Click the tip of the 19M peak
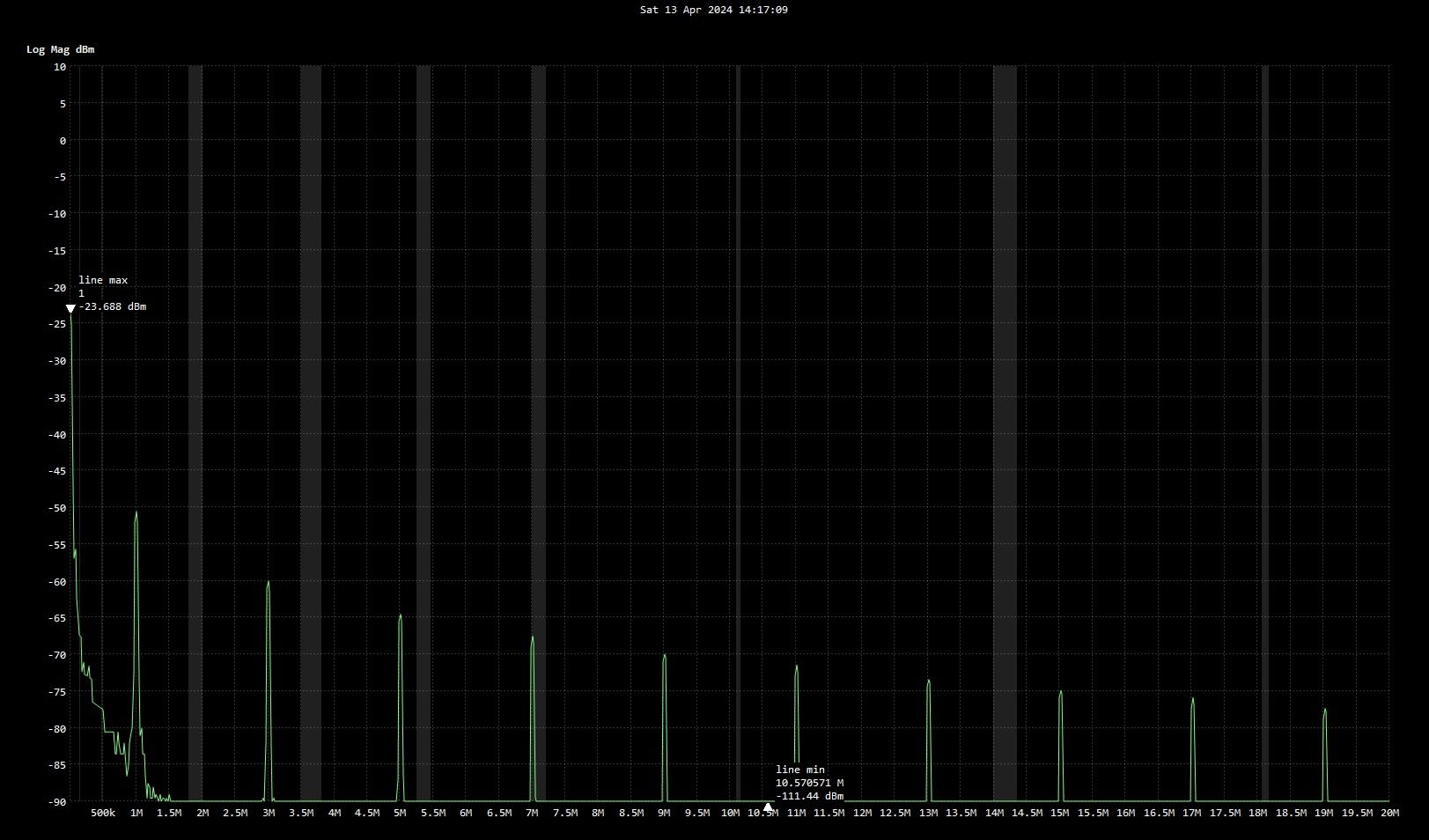The image size is (1429, 840). [1324, 710]
